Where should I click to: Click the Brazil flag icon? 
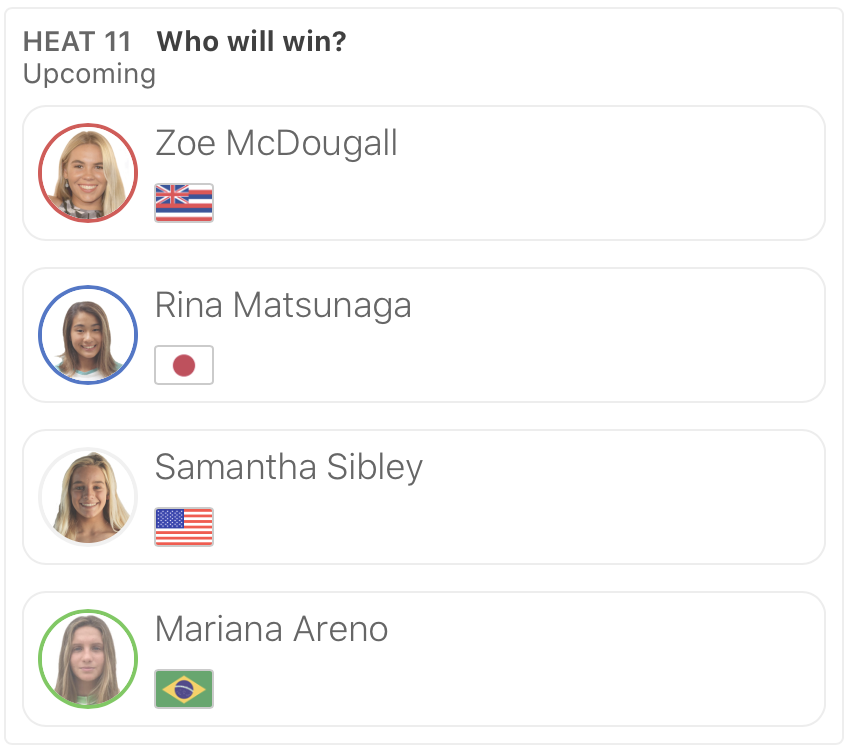click(x=184, y=689)
